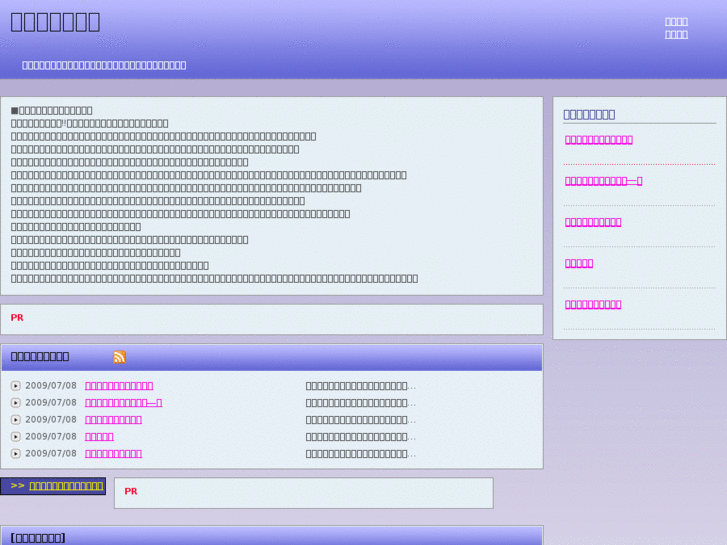Open the orange RSS feed icon

(x=119, y=357)
